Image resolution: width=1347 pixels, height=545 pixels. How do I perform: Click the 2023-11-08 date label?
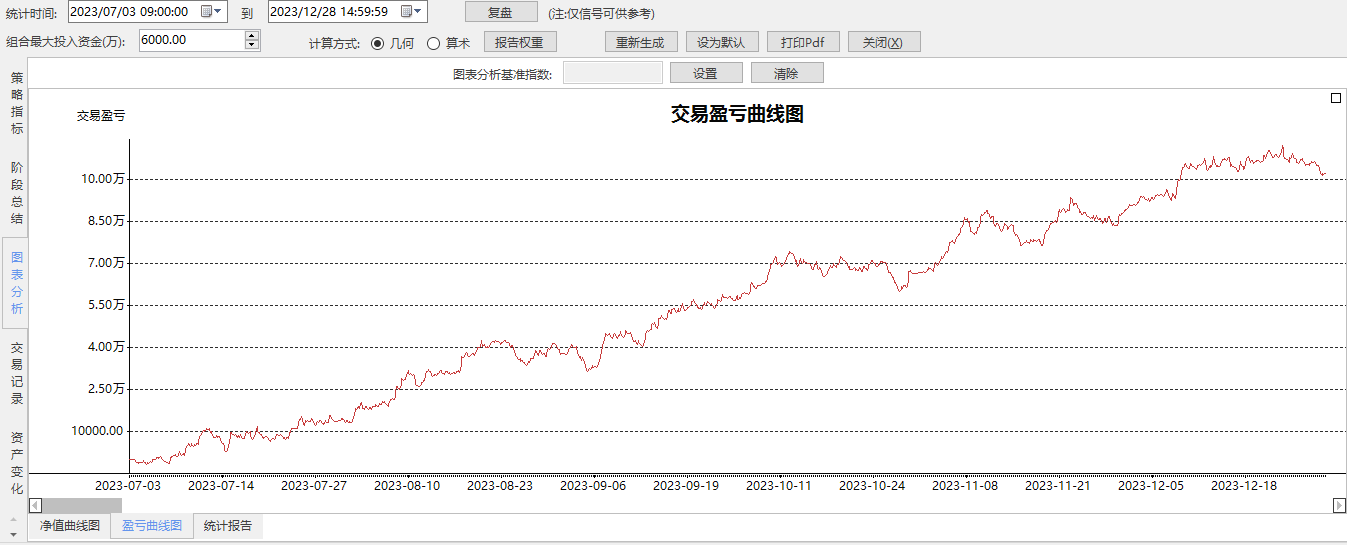[x=965, y=486]
